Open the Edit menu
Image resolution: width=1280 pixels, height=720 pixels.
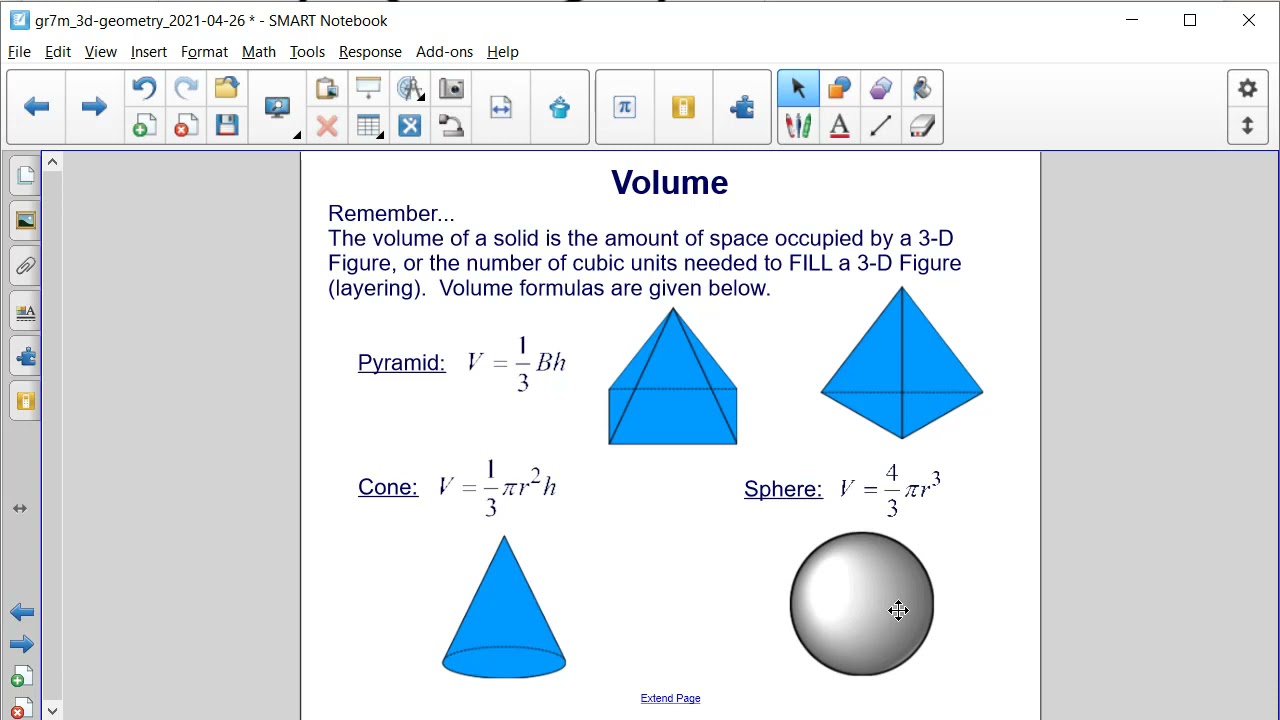tap(58, 52)
